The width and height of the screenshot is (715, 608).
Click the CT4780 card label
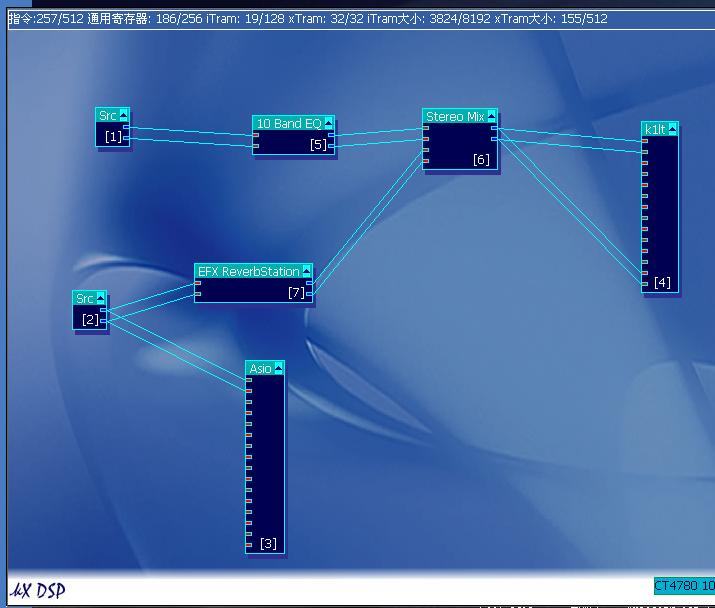coord(684,586)
